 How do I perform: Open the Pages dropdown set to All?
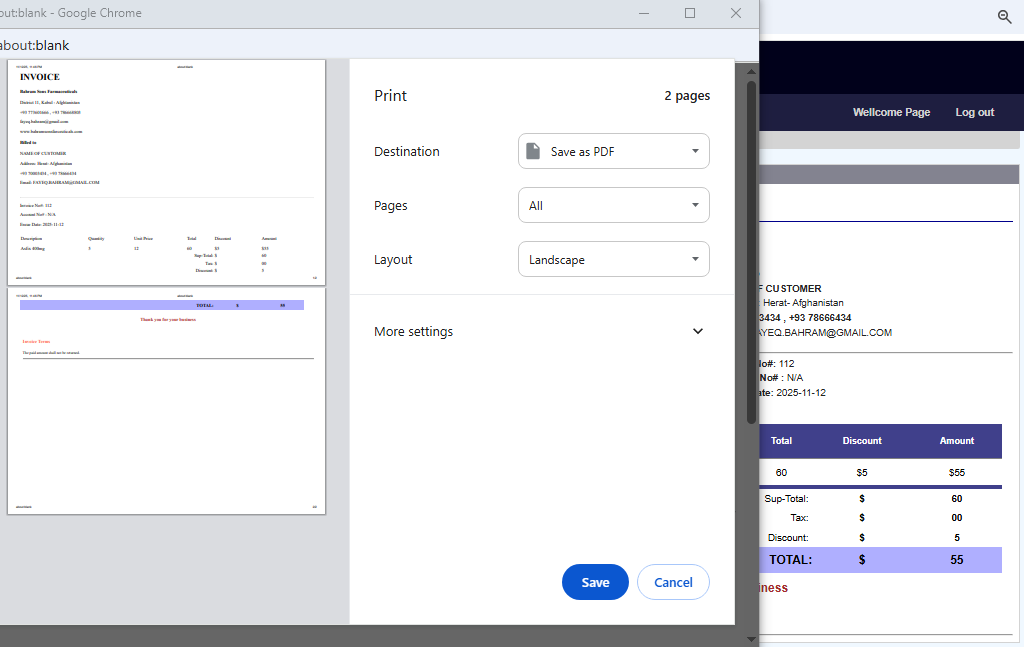click(x=613, y=206)
